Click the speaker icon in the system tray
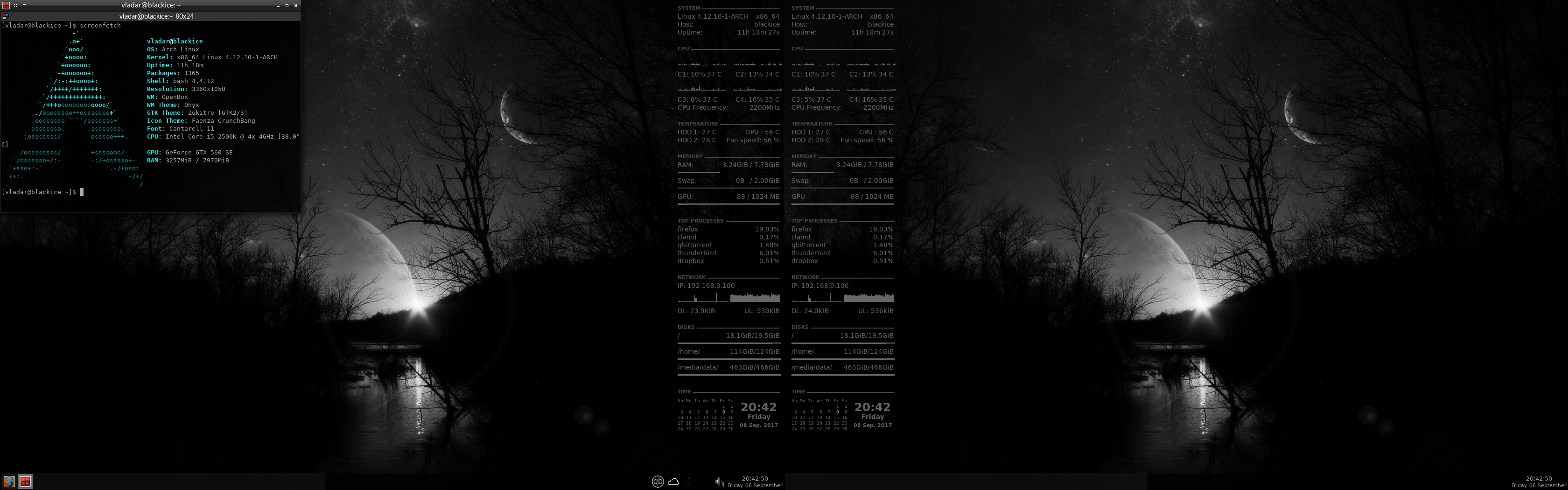 (x=718, y=481)
